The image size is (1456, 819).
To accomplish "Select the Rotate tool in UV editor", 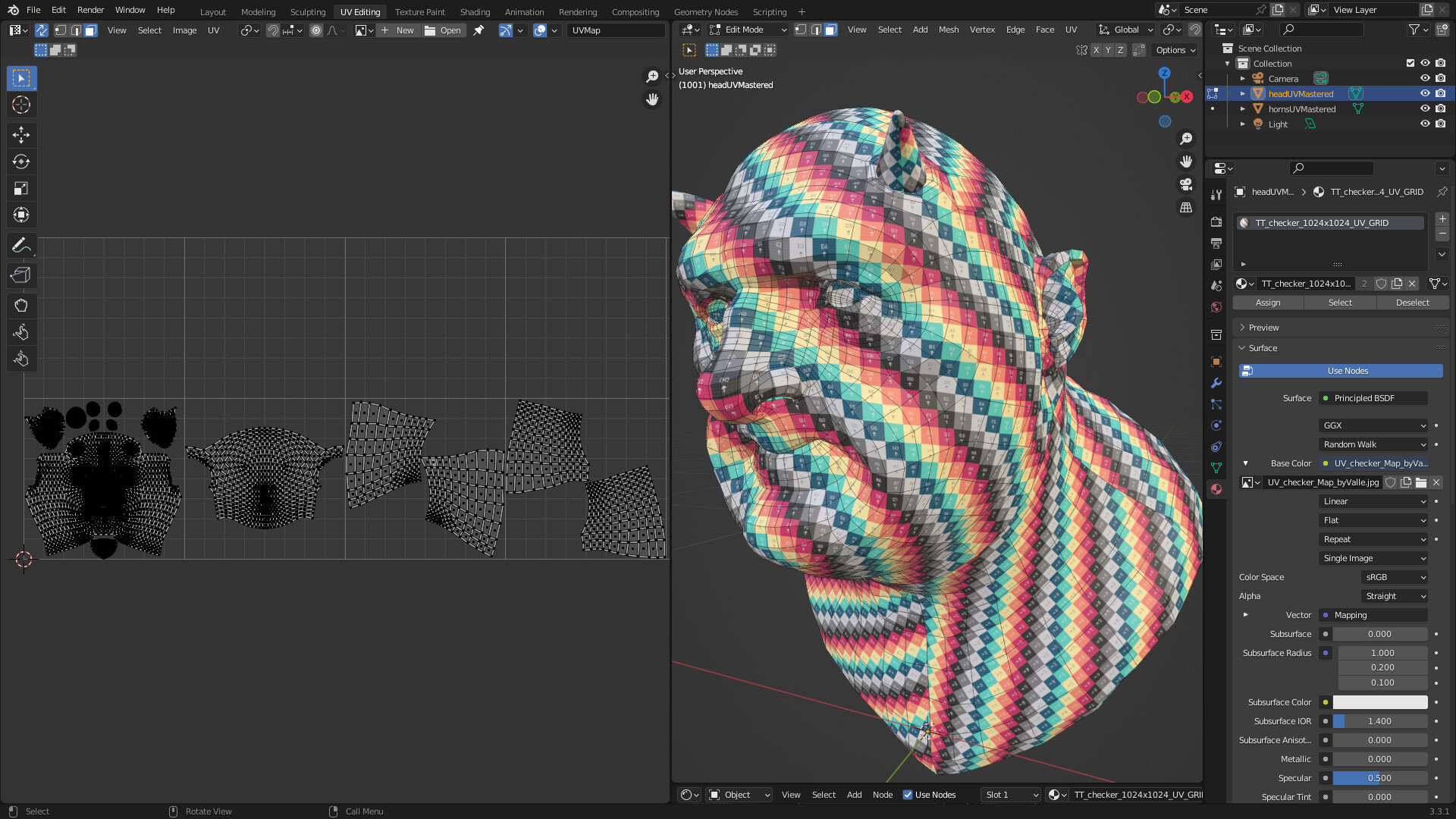I will click(x=21, y=162).
